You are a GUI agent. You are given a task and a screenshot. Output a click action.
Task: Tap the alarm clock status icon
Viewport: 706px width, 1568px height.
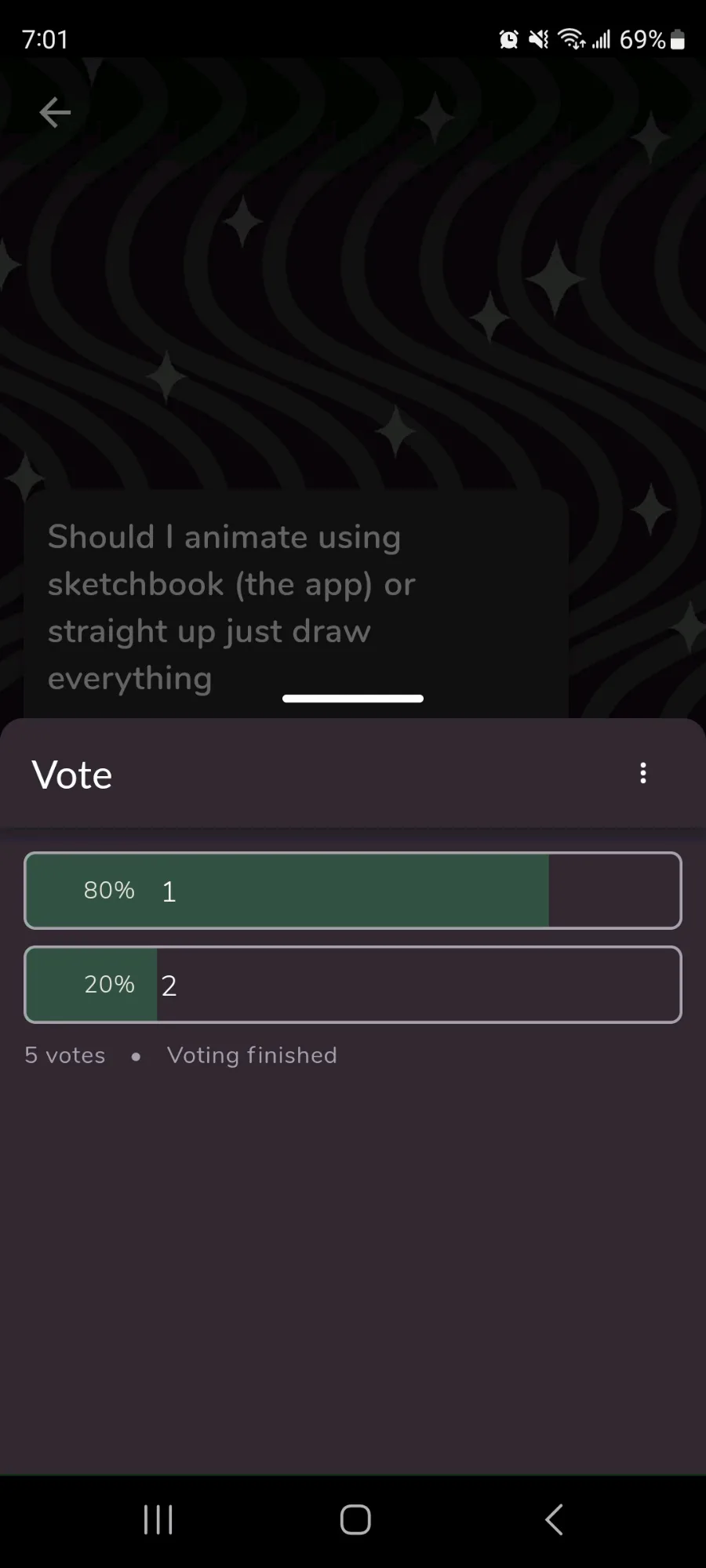pyautogui.click(x=508, y=39)
